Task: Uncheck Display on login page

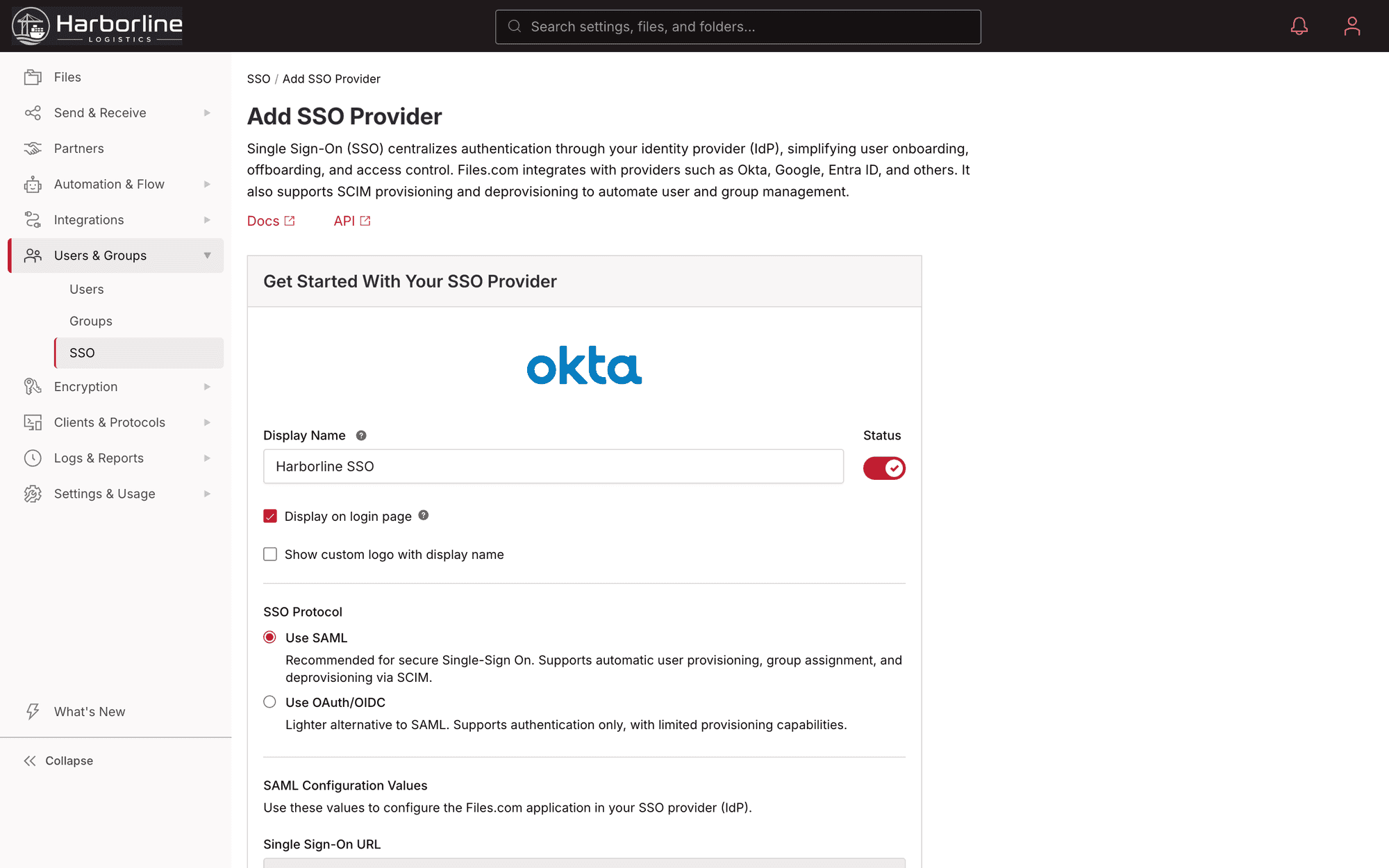Action: tap(270, 516)
